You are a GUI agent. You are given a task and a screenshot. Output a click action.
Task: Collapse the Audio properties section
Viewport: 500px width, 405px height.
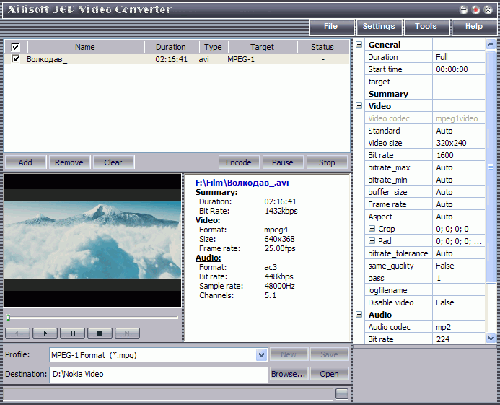point(359,315)
